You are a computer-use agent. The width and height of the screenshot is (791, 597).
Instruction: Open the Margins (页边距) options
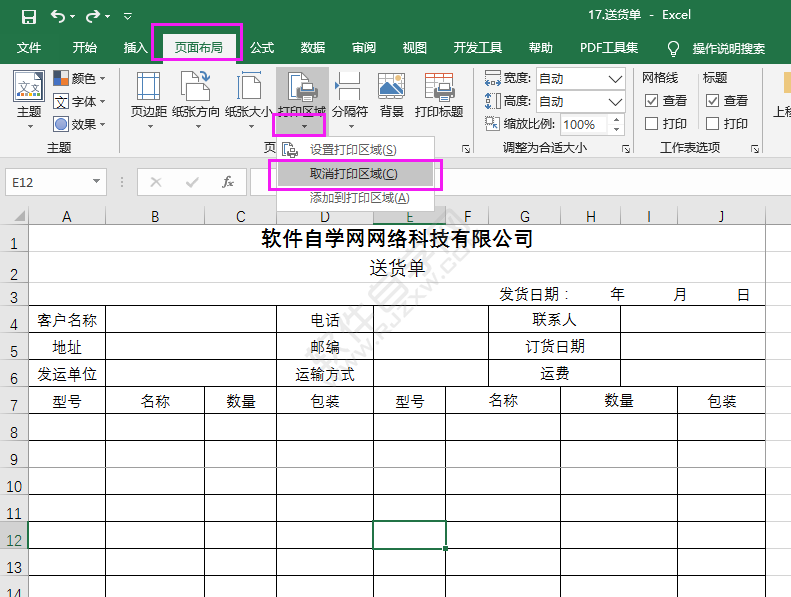149,100
